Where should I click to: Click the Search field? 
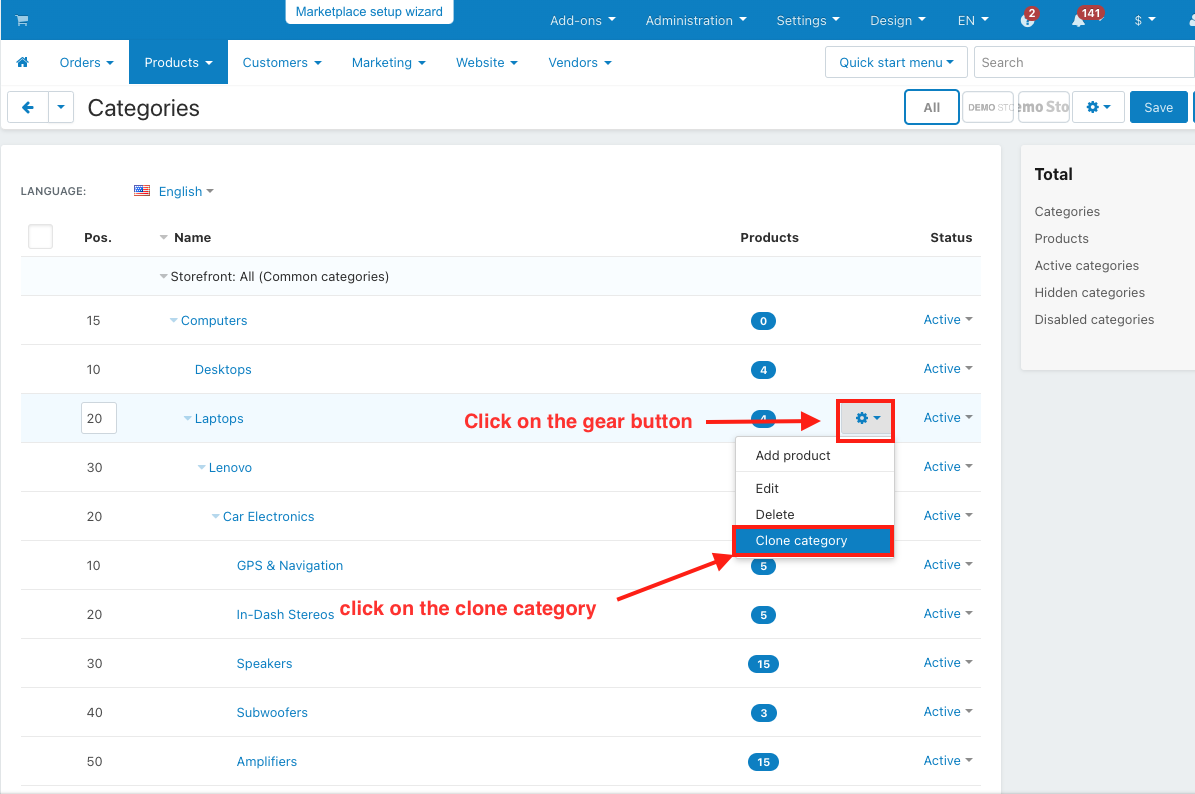1084,62
